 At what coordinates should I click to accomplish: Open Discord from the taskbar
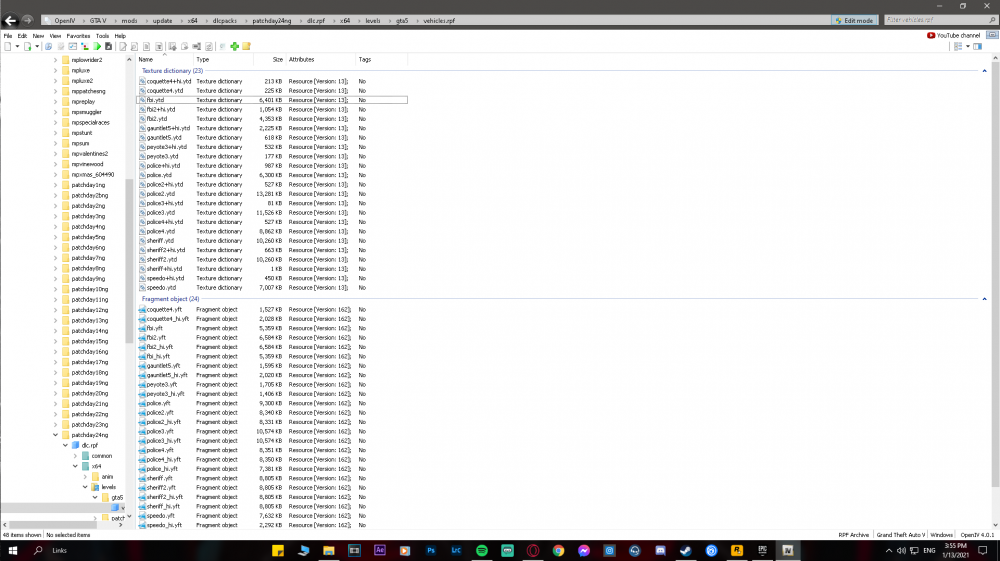(660, 550)
